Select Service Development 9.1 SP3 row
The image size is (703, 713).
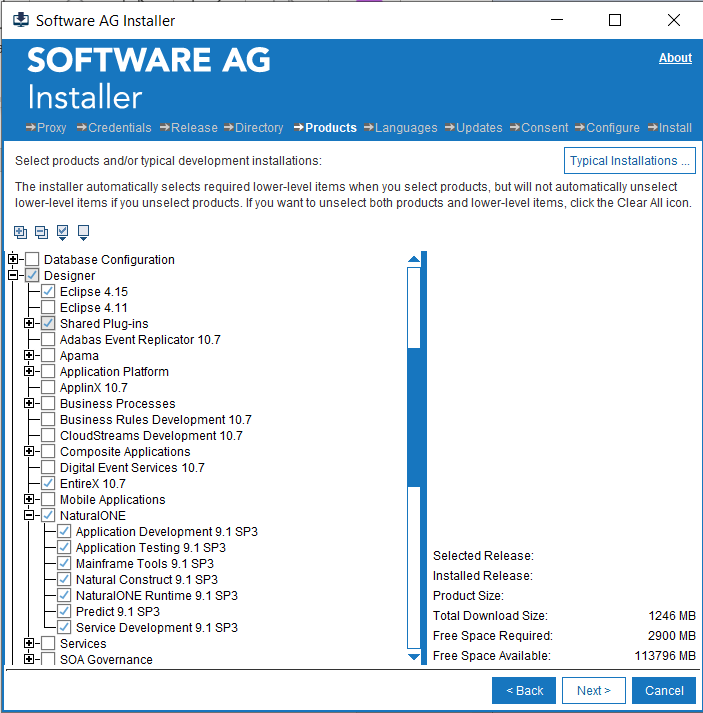157,628
